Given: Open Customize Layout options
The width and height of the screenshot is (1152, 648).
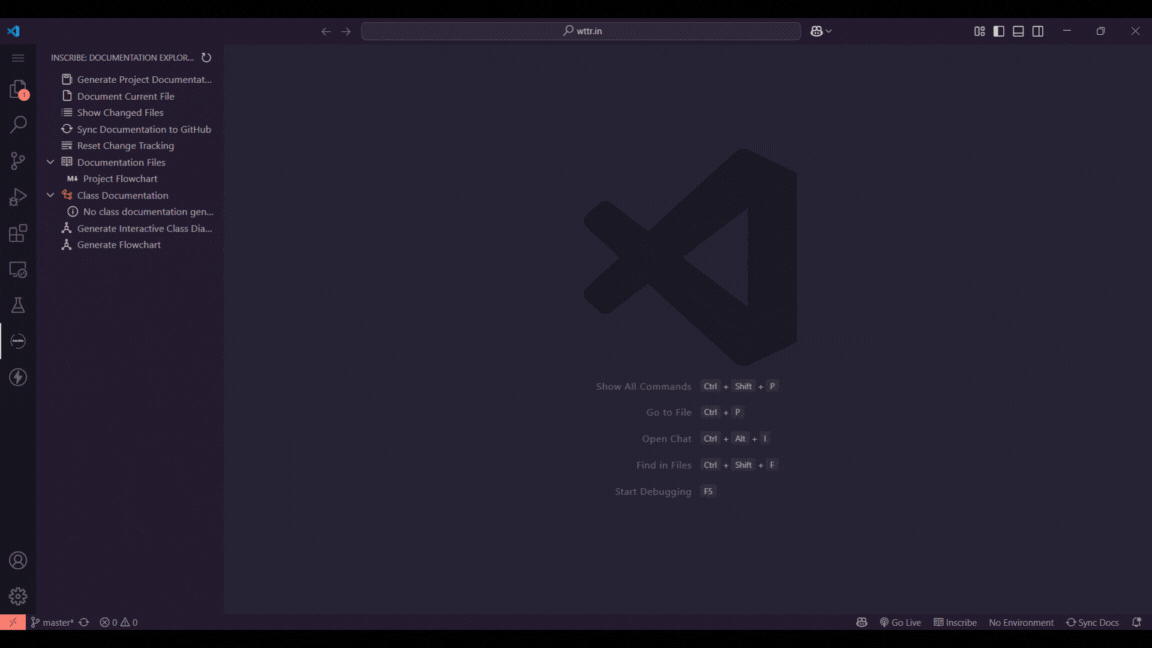Looking at the screenshot, I should (x=979, y=31).
